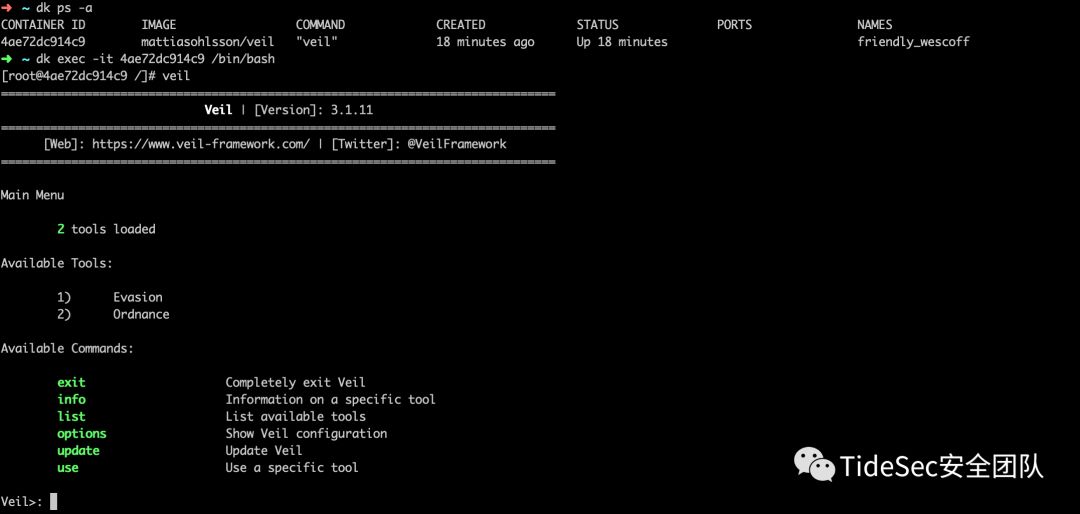
Task: Click the green use command
Action: pos(68,468)
